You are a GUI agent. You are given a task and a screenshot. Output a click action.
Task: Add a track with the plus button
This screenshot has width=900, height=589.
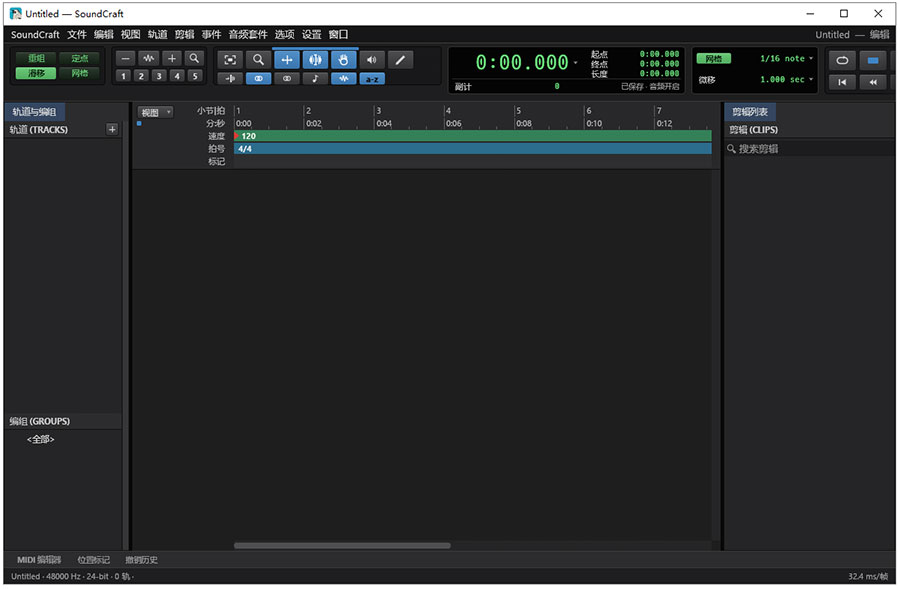[112, 129]
